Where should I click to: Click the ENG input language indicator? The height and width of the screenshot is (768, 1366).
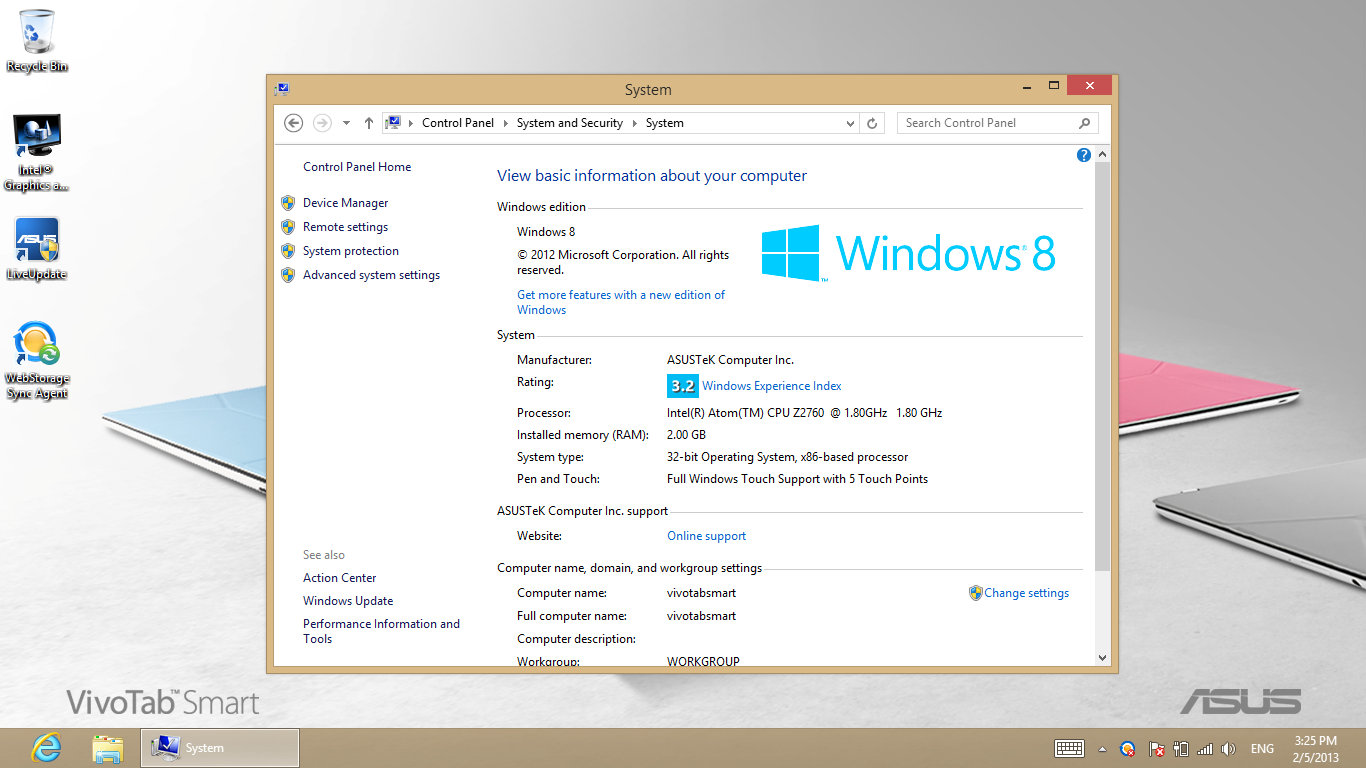point(1262,748)
